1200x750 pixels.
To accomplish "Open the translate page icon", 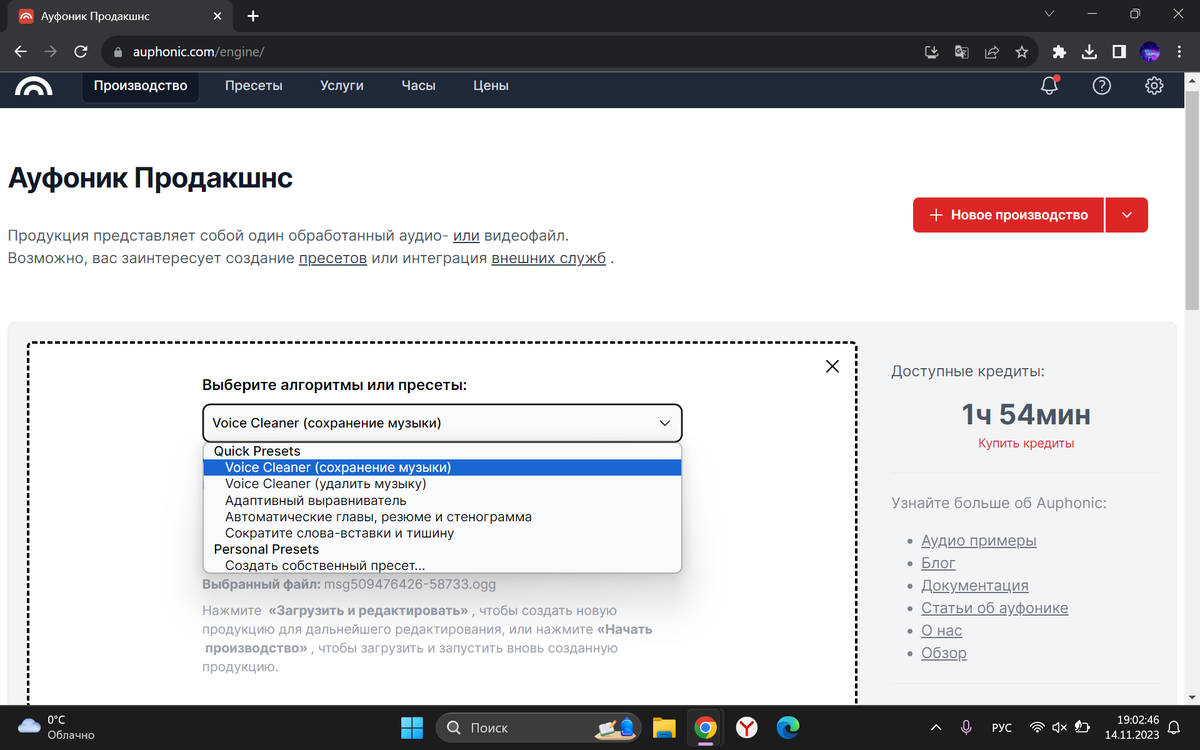I will pos(962,51).
